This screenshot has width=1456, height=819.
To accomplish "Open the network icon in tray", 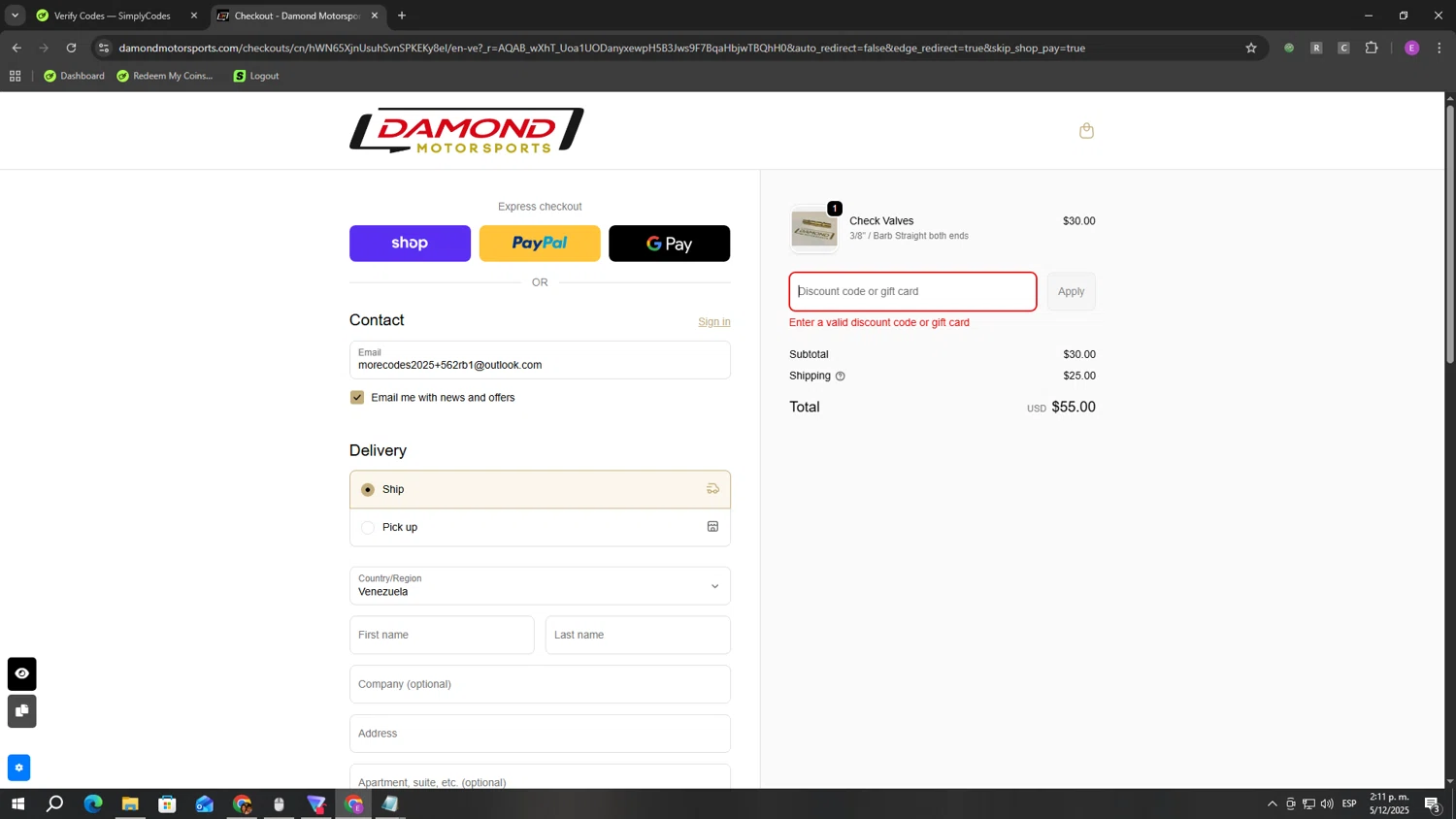I will tap(1308, 803).
